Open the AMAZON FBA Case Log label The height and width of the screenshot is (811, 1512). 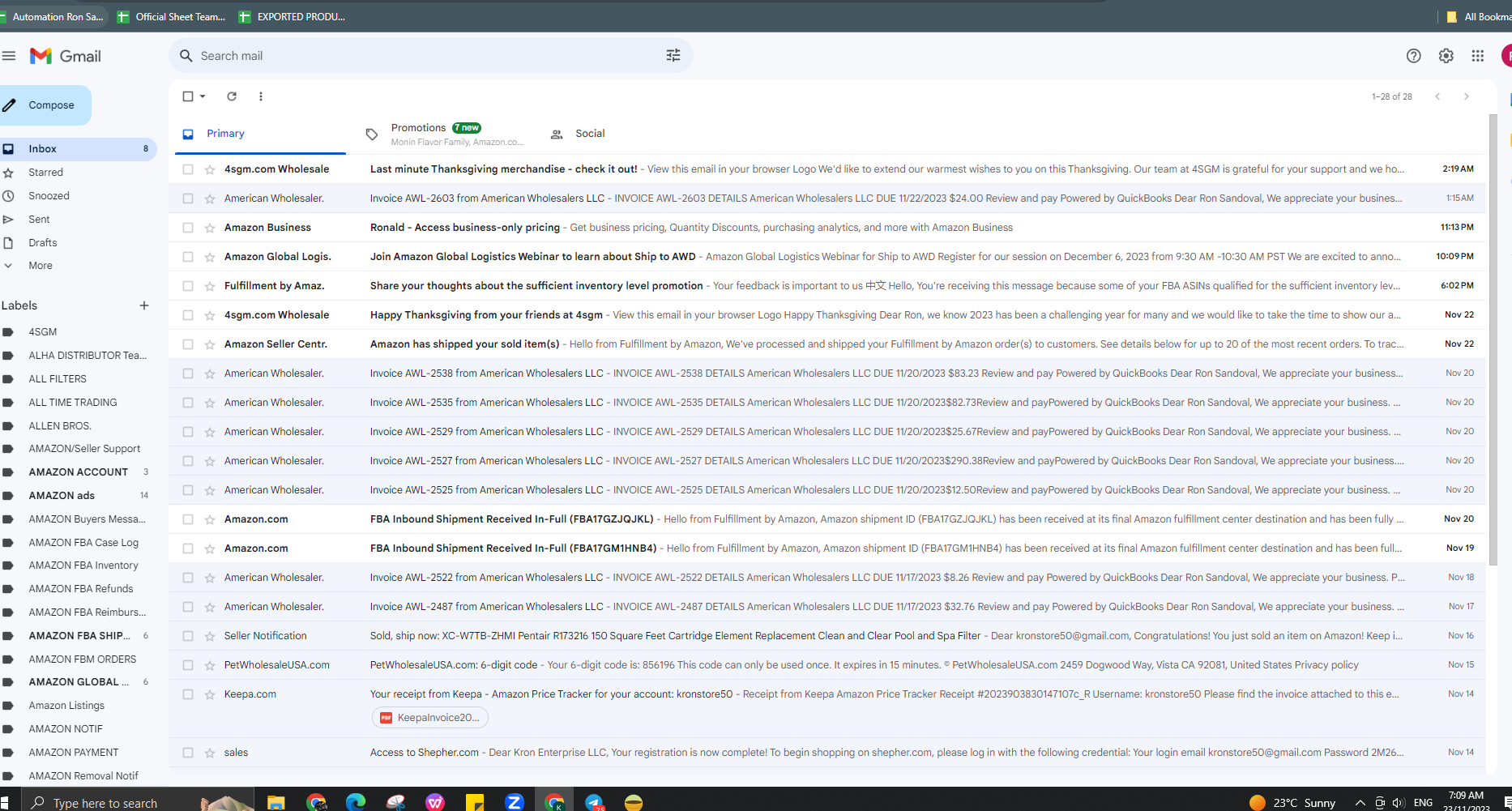tap(79, 543)
